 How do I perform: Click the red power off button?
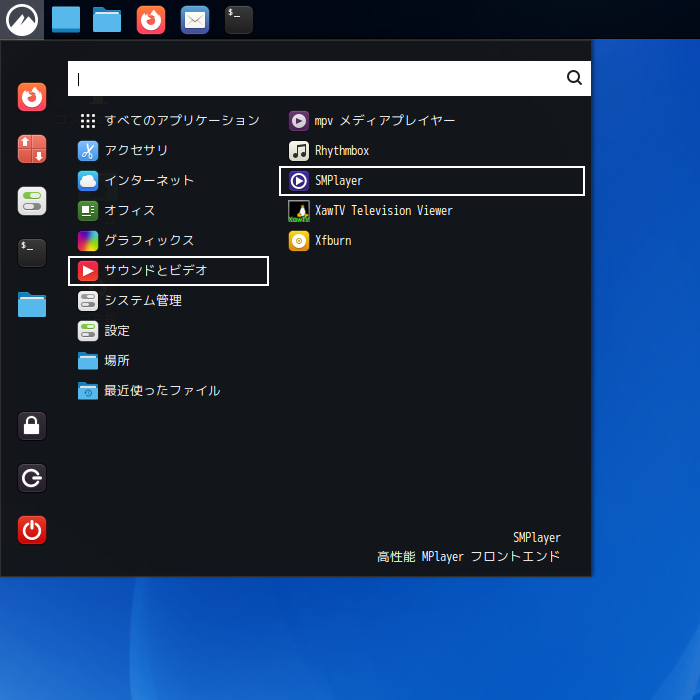(x=32, y=530)
